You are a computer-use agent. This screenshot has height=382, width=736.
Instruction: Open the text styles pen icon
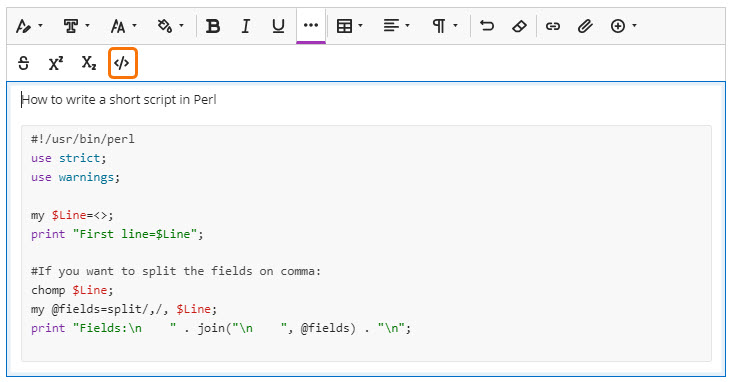[23, 26]
